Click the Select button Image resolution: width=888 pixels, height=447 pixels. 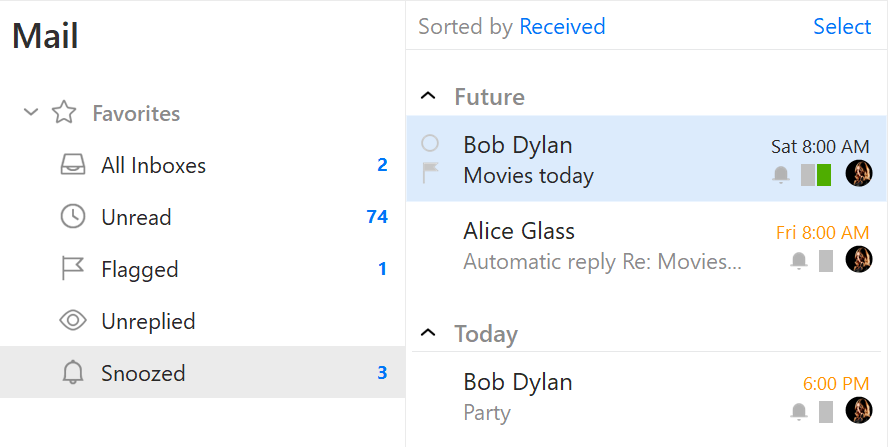point(842,26)
